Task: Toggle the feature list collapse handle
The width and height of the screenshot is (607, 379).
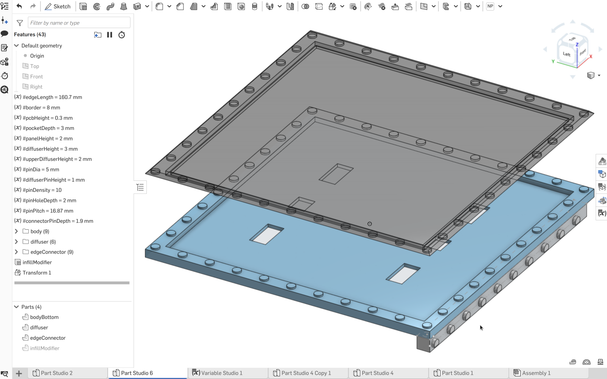Action: [140, 188]
